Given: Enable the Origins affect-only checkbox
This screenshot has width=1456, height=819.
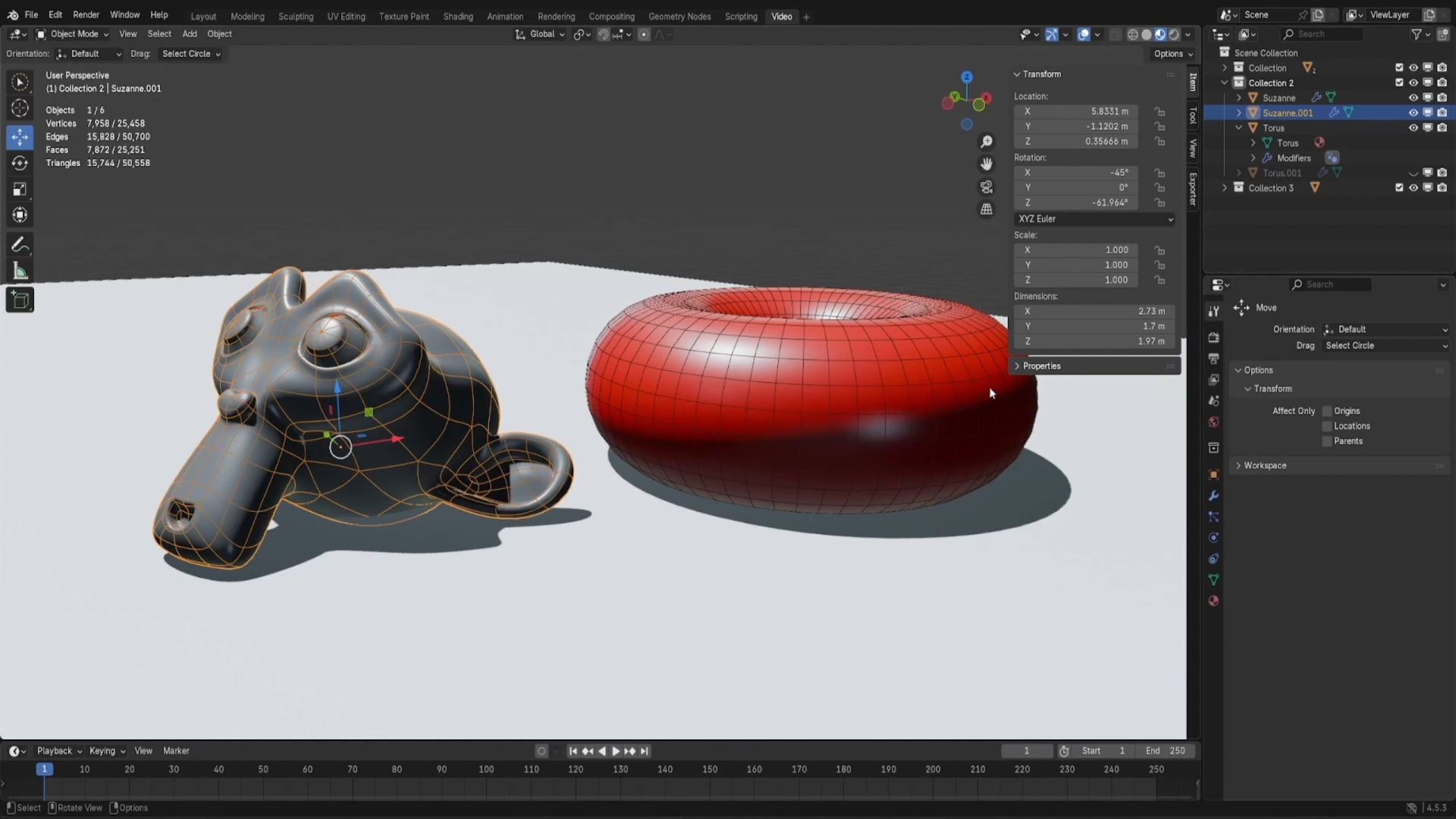Looking at the screenshot, I should [x=1327, y=411].
